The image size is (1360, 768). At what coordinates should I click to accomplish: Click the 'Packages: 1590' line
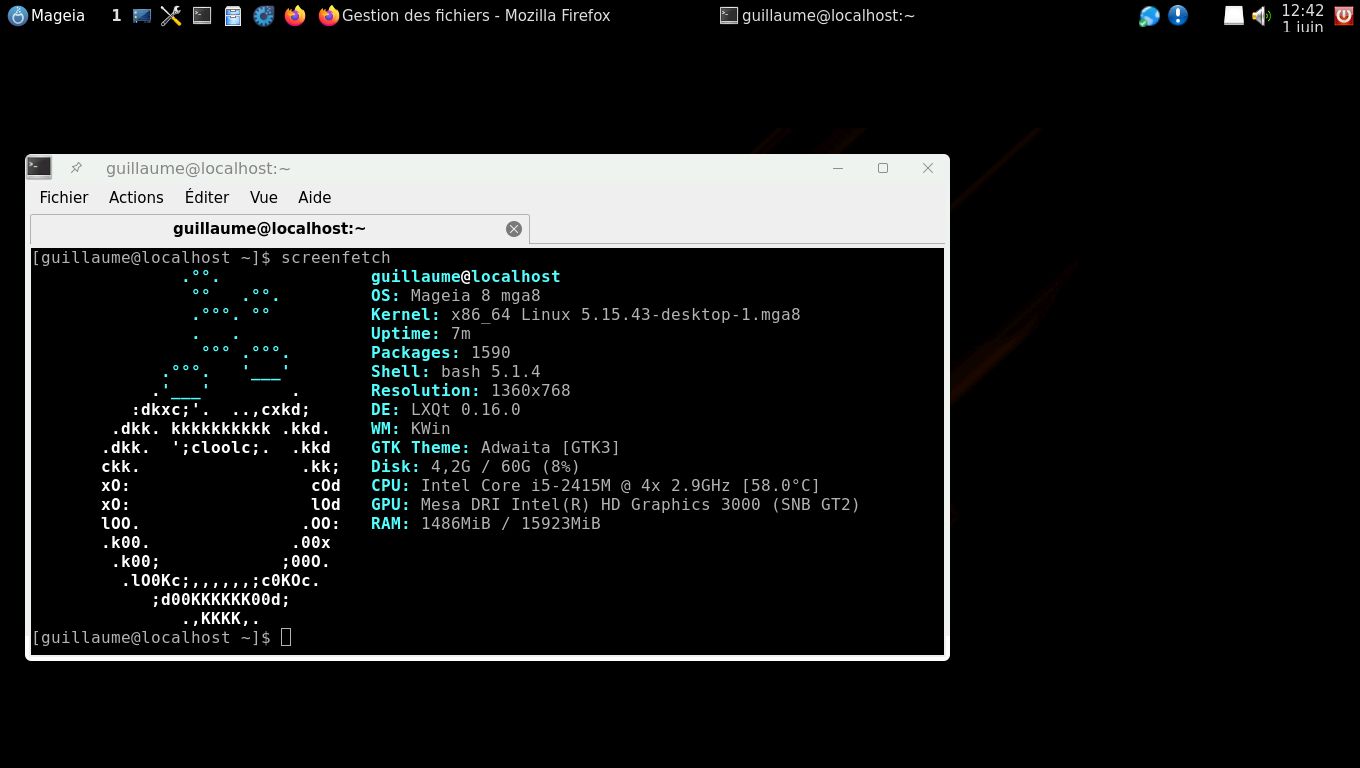441,352
